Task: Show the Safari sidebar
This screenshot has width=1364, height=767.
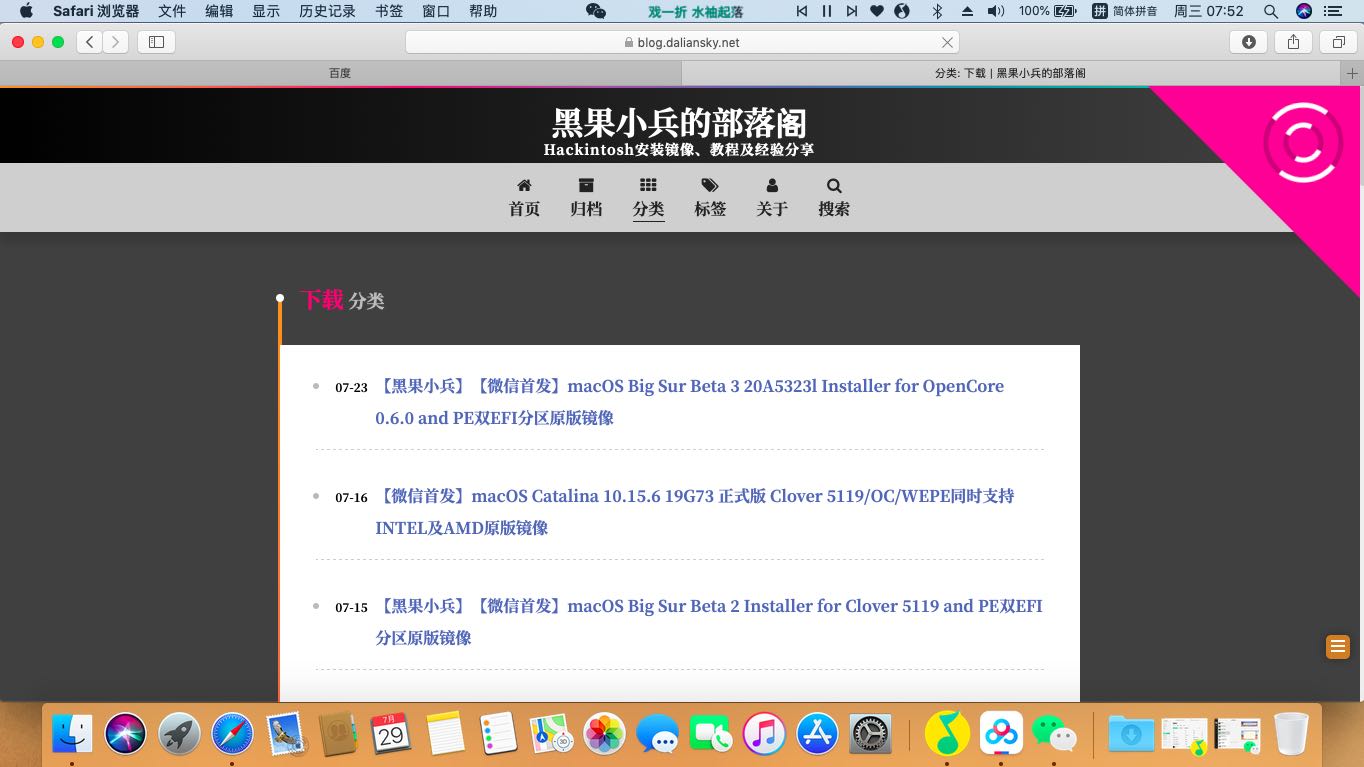Action: point(156,42)
